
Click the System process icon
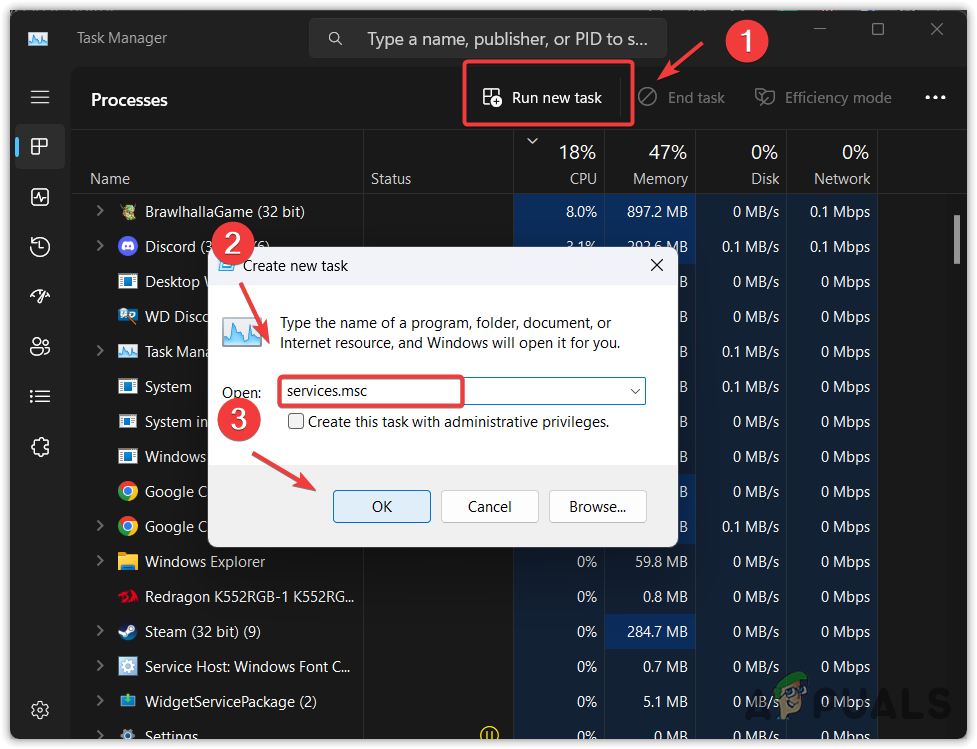128,387
